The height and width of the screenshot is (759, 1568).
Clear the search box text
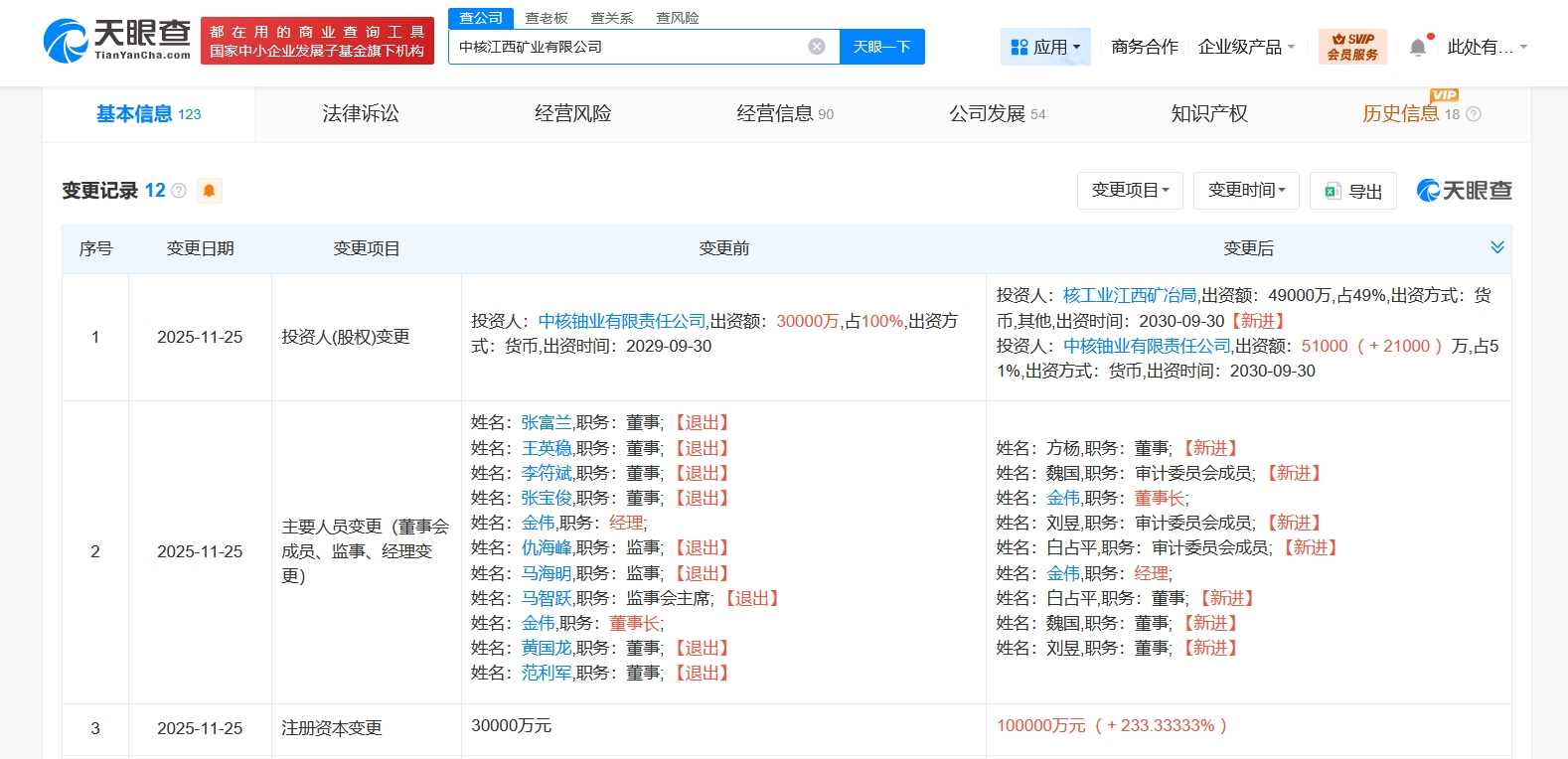[x=817, y=47]
